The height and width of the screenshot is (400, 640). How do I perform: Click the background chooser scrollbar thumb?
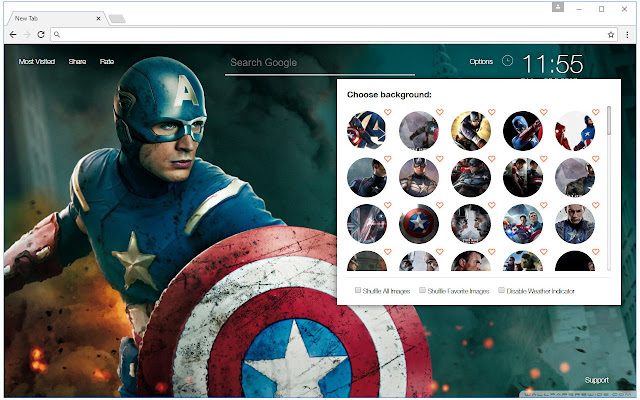(x=609, y=120)
